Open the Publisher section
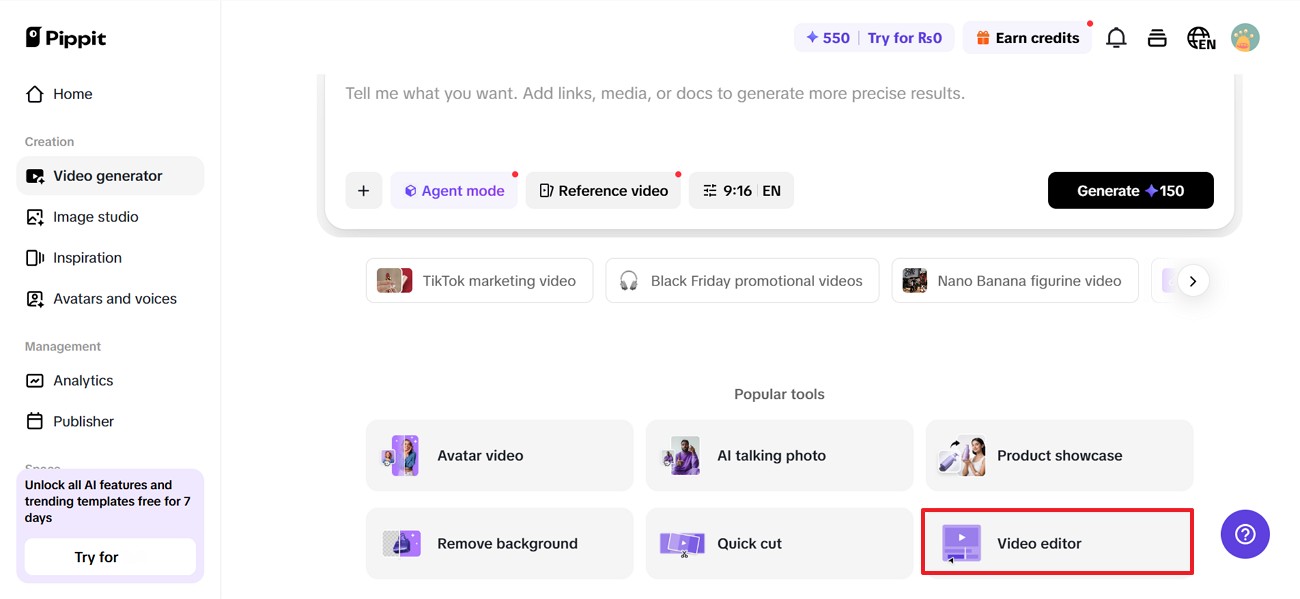 click(x=82, y=421)
